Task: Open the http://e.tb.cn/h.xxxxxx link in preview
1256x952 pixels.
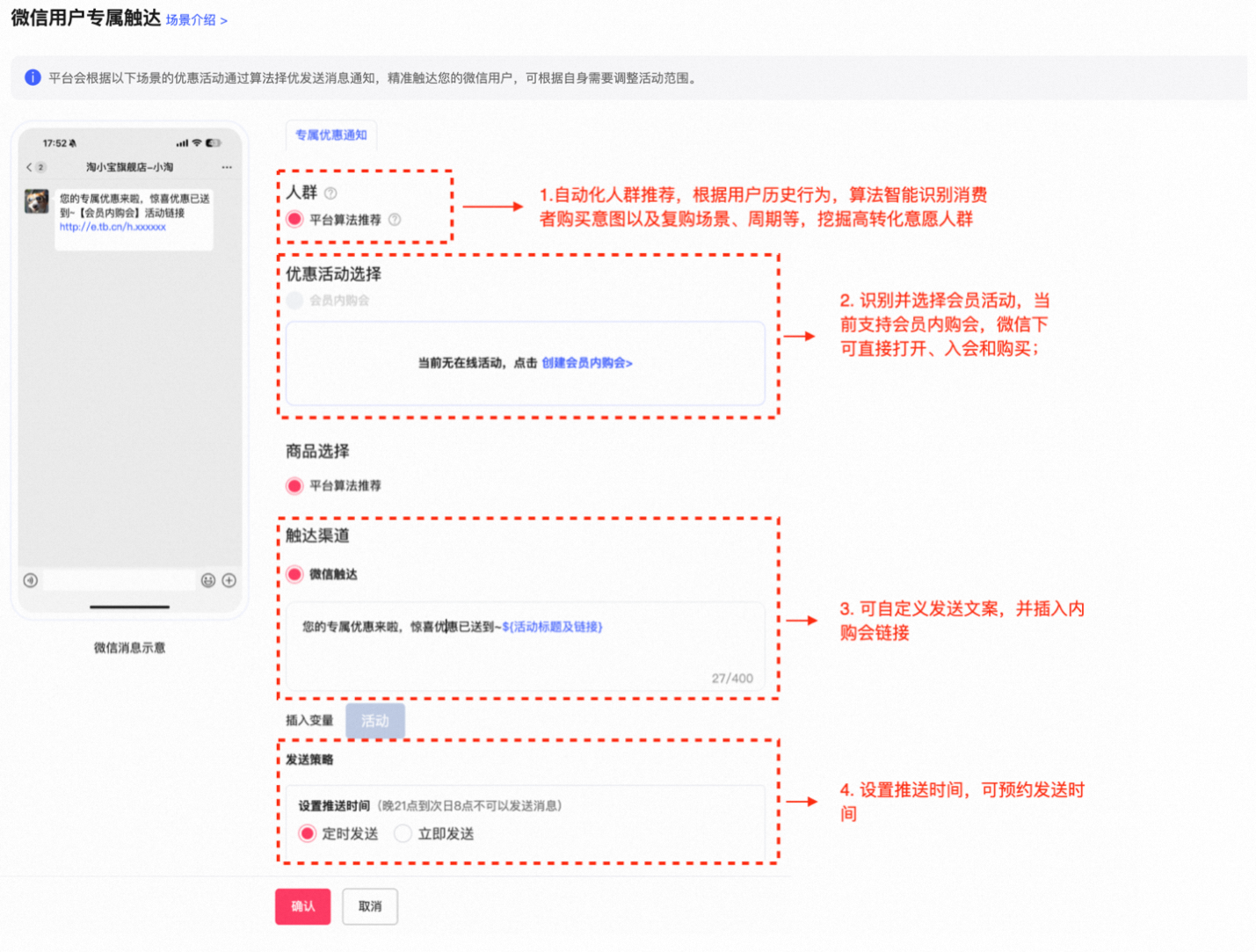Action: (113, 227)
